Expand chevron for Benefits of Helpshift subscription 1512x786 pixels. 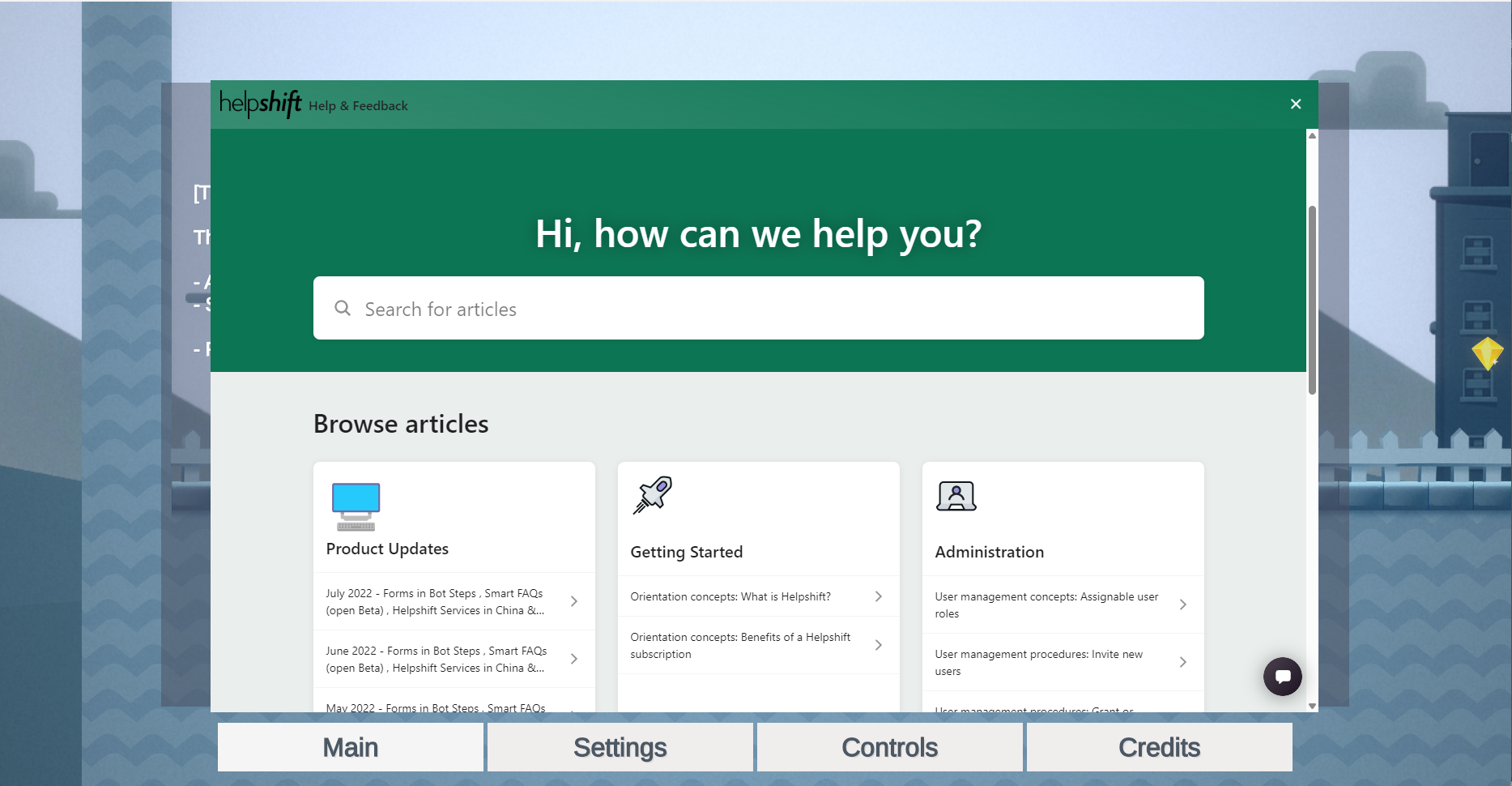pos(879,645)
